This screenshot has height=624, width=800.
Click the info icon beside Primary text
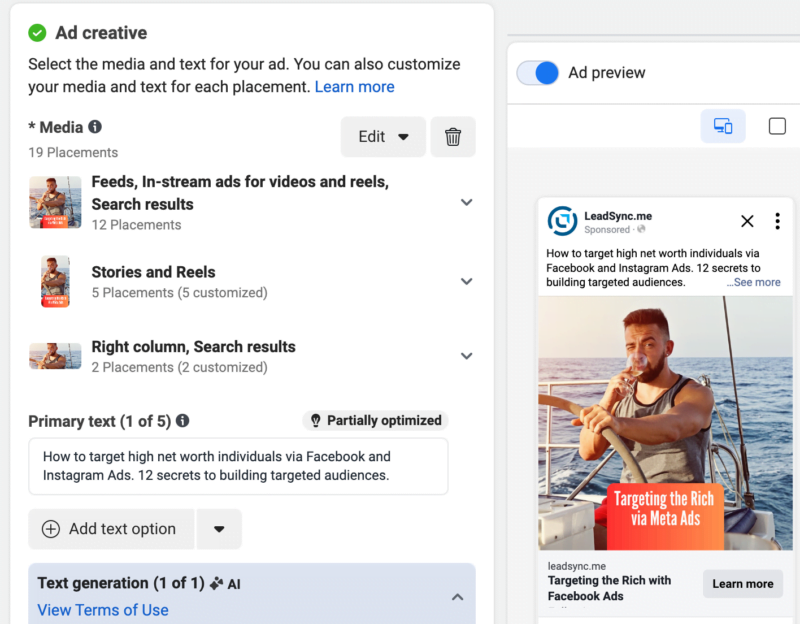(183, 421)
